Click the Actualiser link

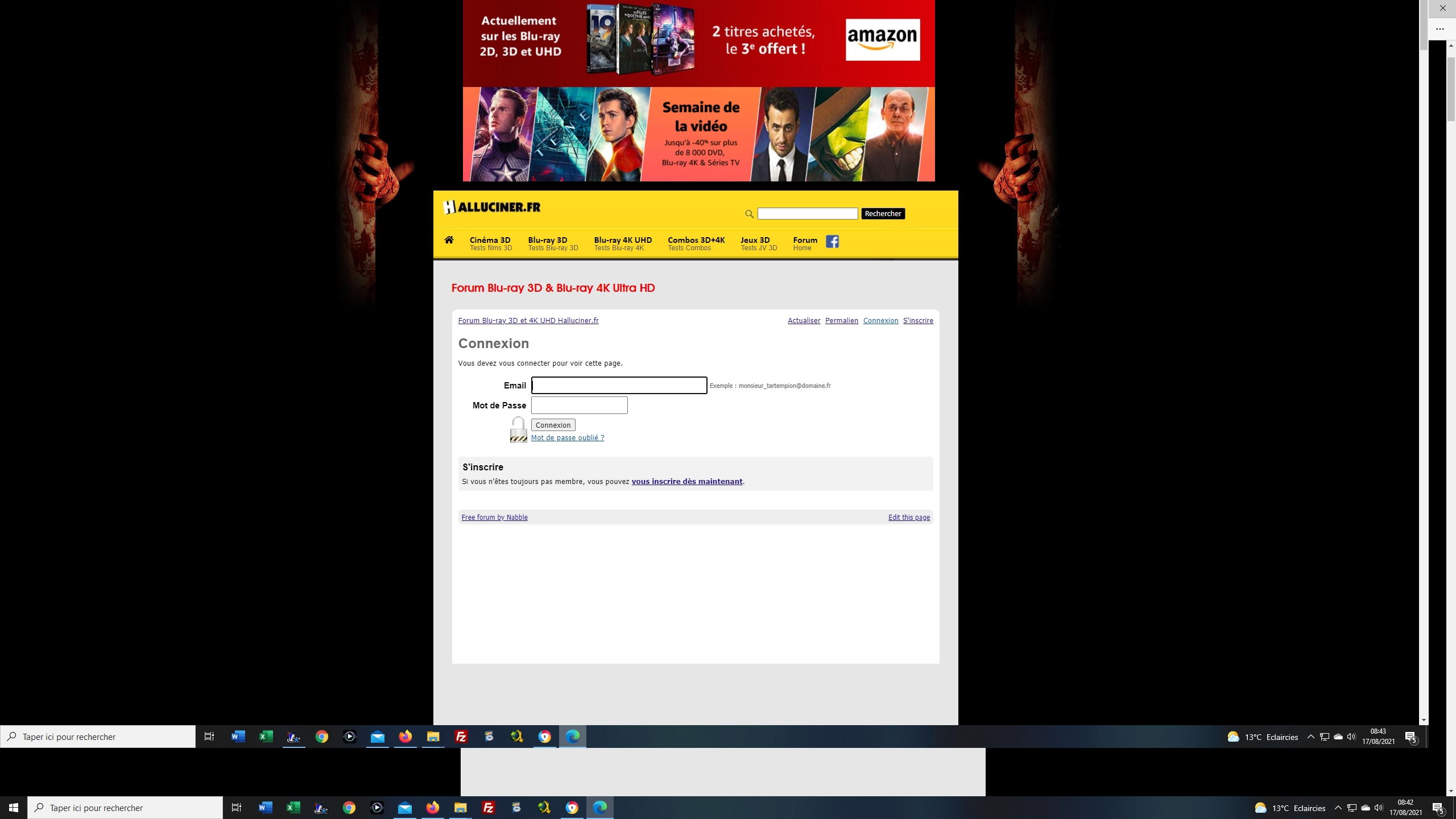[803, 321]
